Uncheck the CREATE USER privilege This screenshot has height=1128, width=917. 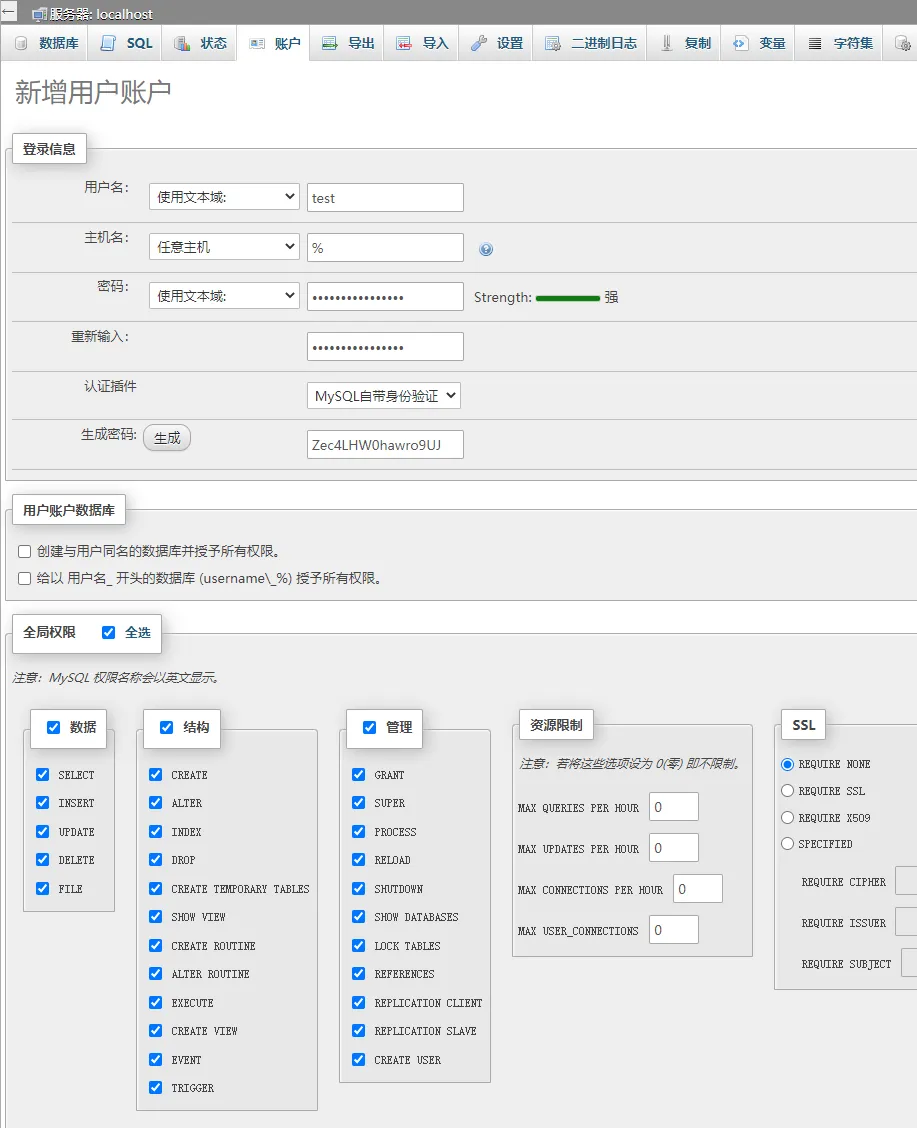click(x=358, y=1060)
